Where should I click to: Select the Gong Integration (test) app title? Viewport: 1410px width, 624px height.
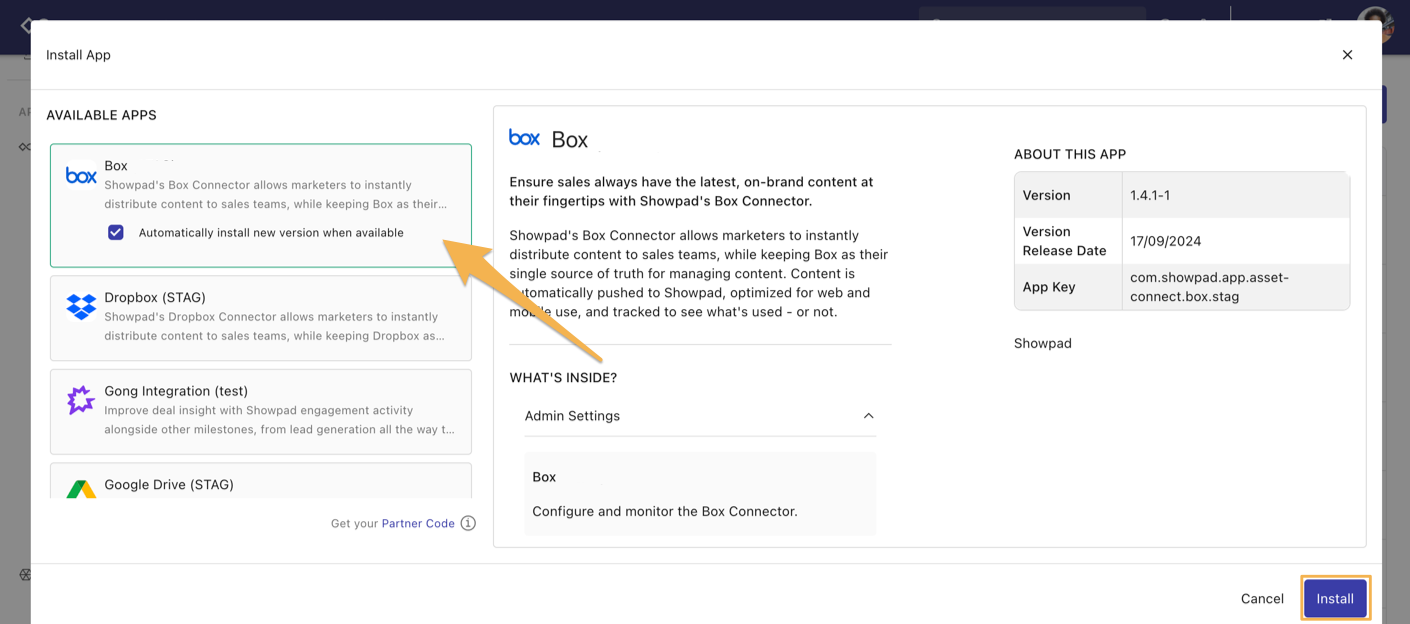(x=176, y=391)
